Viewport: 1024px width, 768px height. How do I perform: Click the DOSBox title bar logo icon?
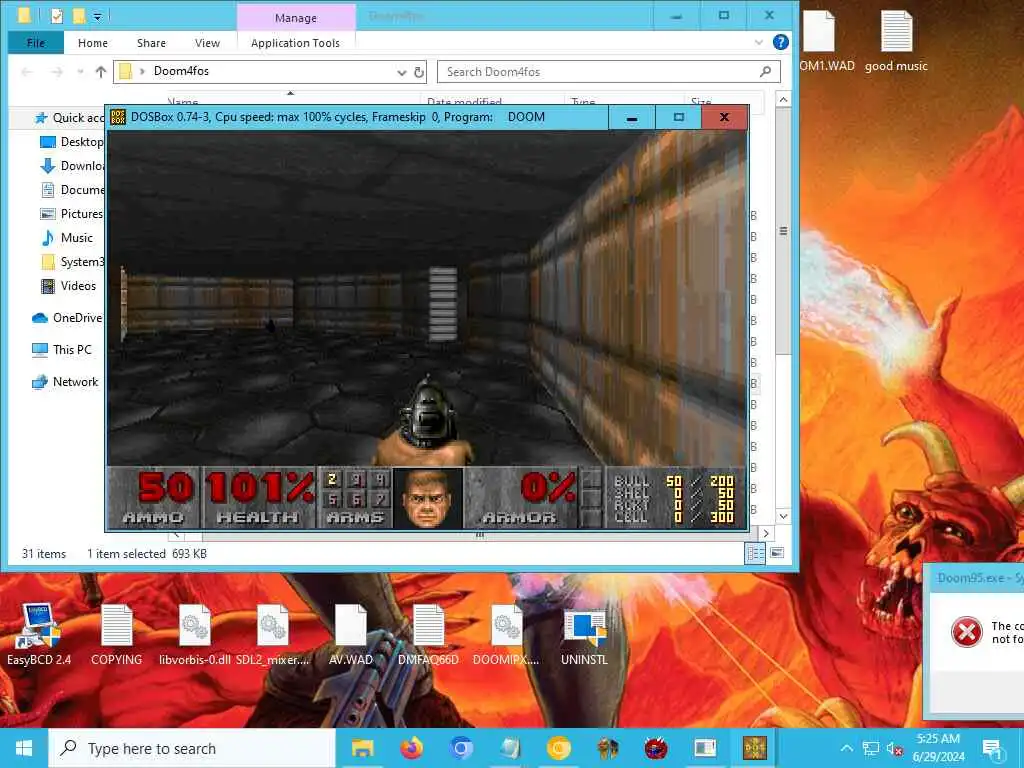point(118,117)
